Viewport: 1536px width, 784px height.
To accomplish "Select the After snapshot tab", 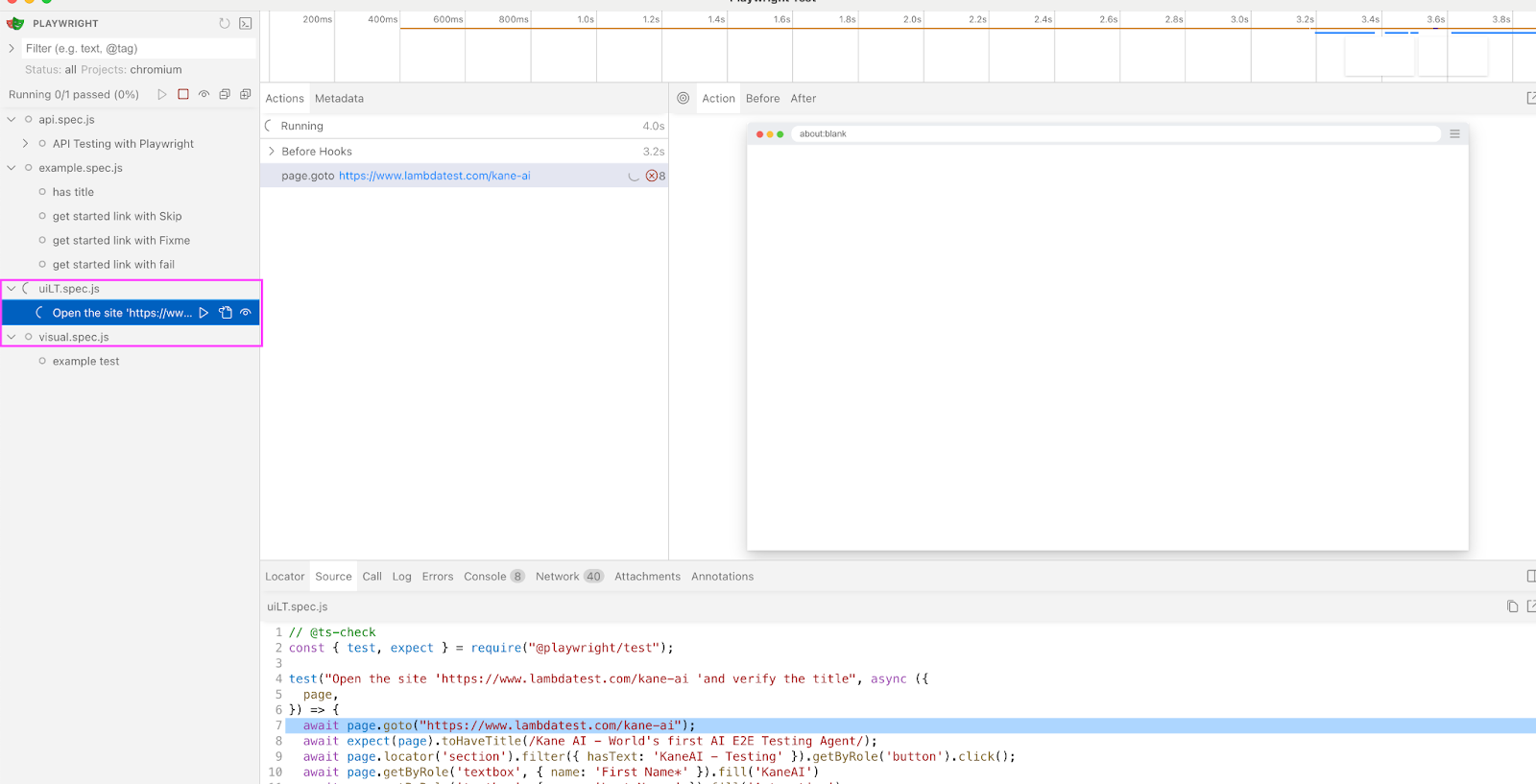I will pos(804,98).
